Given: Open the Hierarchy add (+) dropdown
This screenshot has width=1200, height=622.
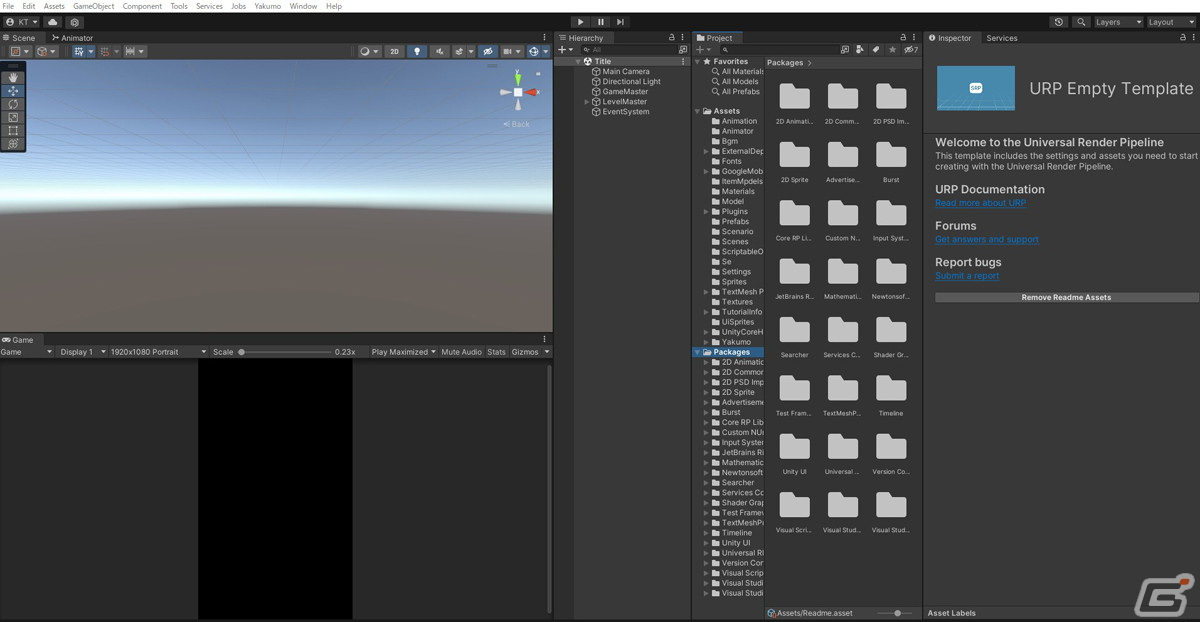Looking at the screenshot, I should [x=566, y=49].
